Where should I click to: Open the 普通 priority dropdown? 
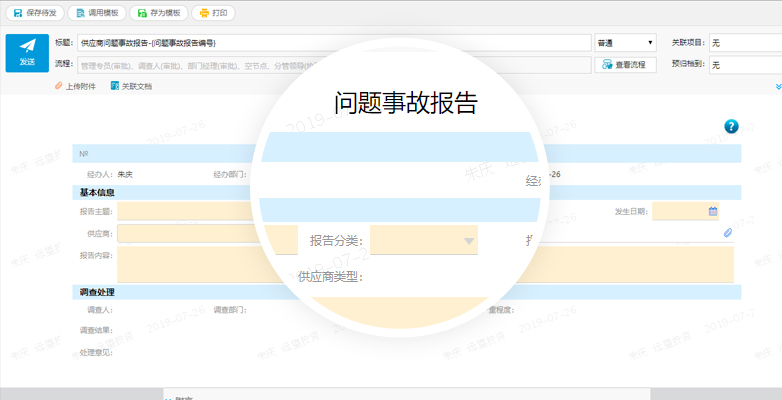(625, 43)
